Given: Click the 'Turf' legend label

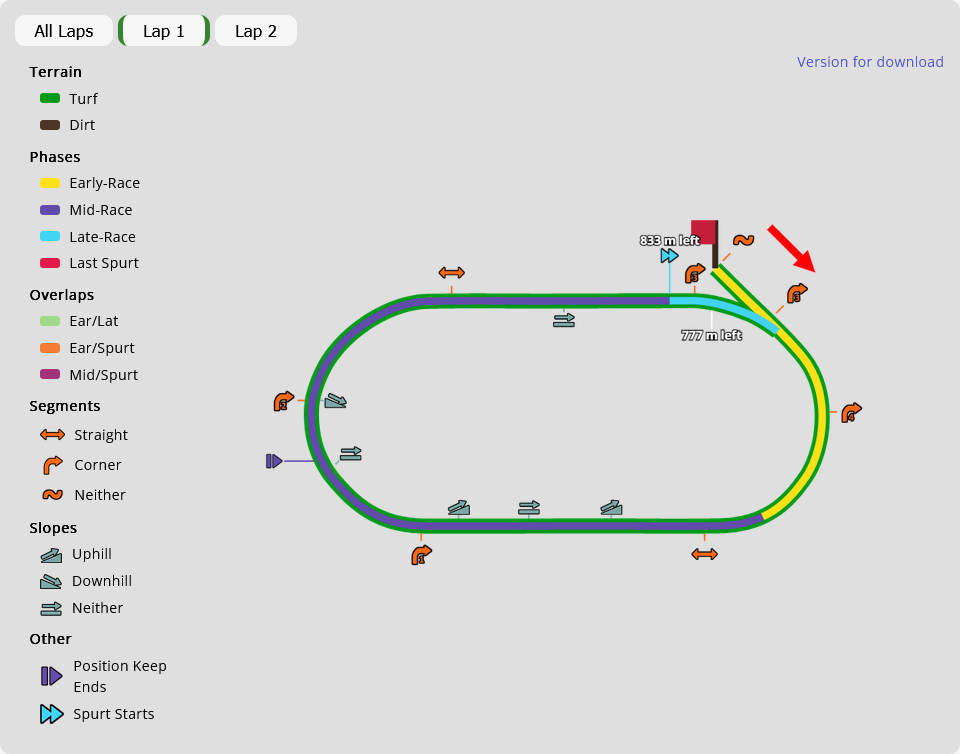Looking at the screenshot, I should click(83, 99).
